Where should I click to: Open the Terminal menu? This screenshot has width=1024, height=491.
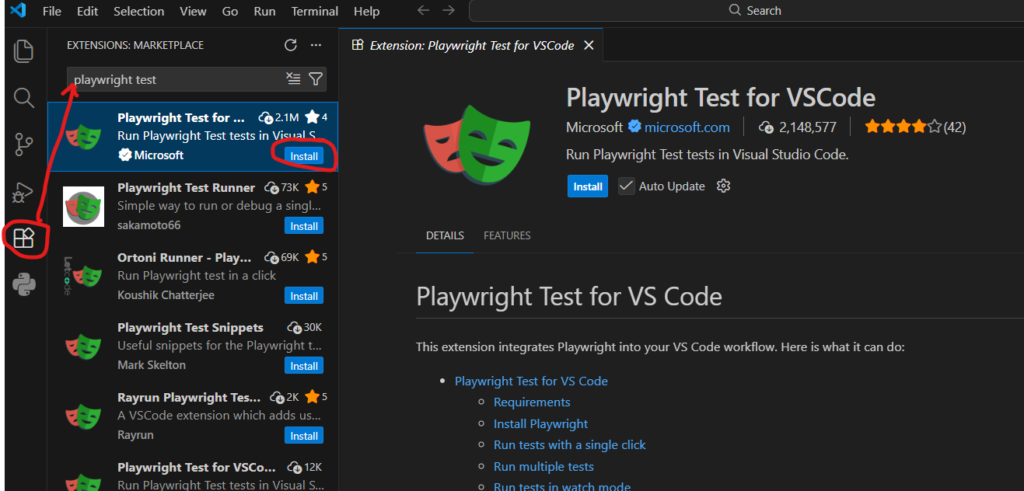(x=313, y=11)
